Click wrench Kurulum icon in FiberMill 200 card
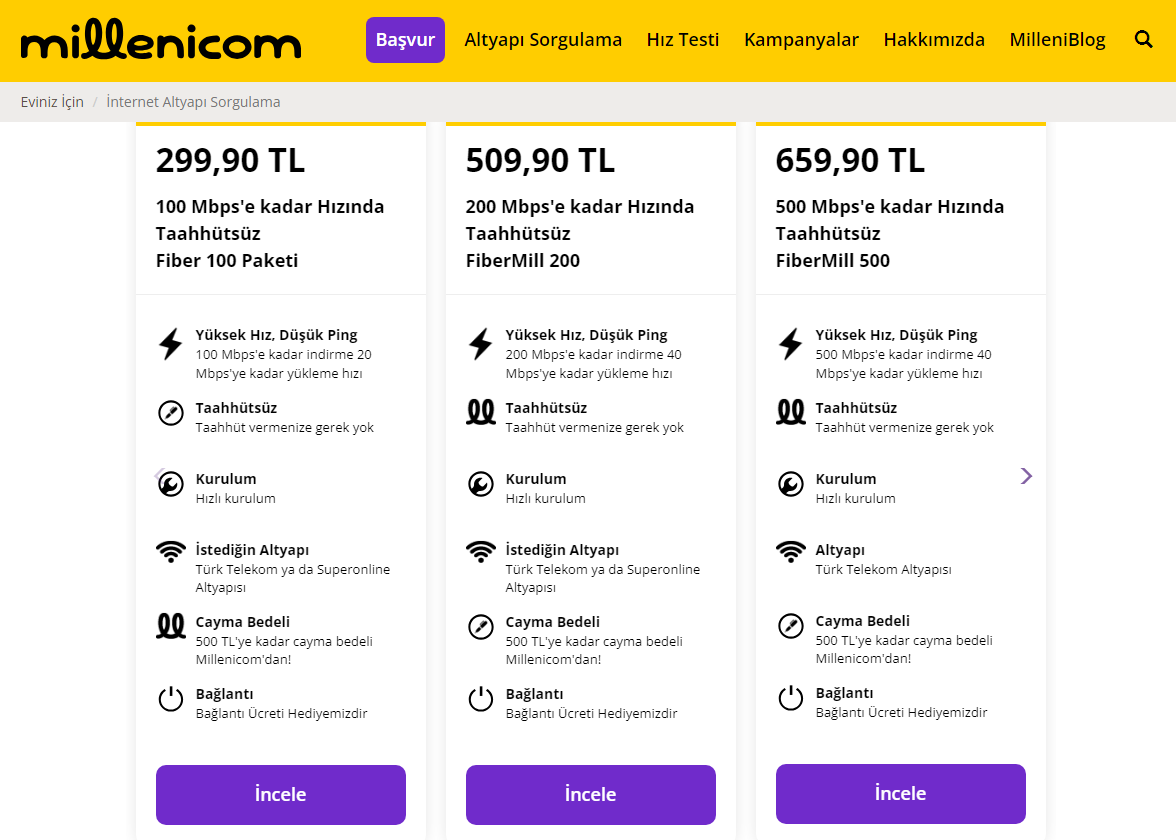 pyautogui.click(x=481, y=485)
